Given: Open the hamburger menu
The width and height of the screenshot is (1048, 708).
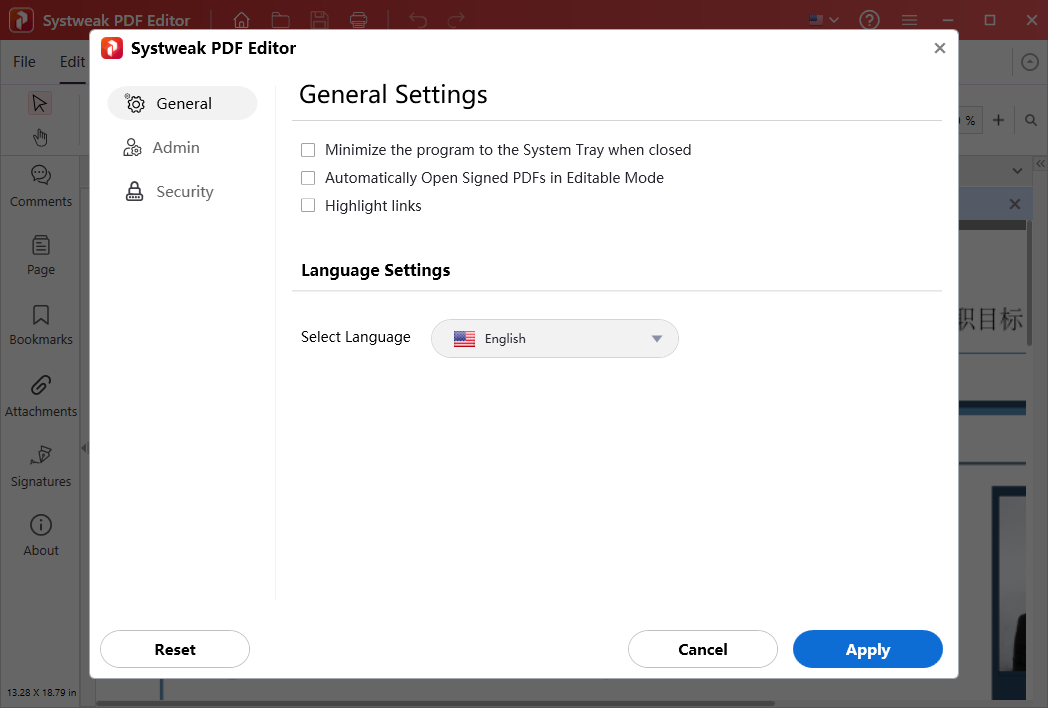Looking at the screenshot, I should pyautogui.click(x=908, y=19).
